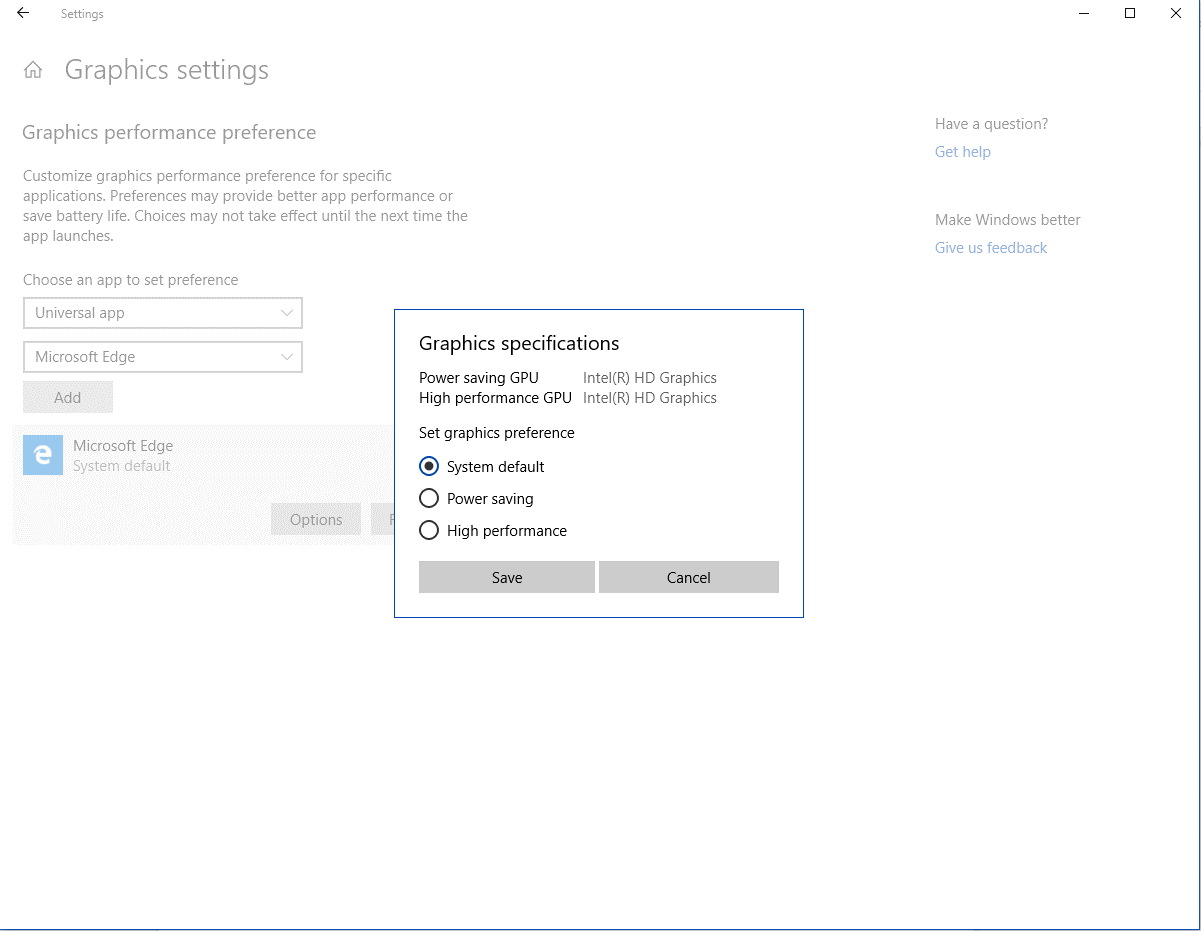Click the 'Make Windows better' text
The height and width of the screenshot is (931, 1201).
click(x=1008, y=220)
